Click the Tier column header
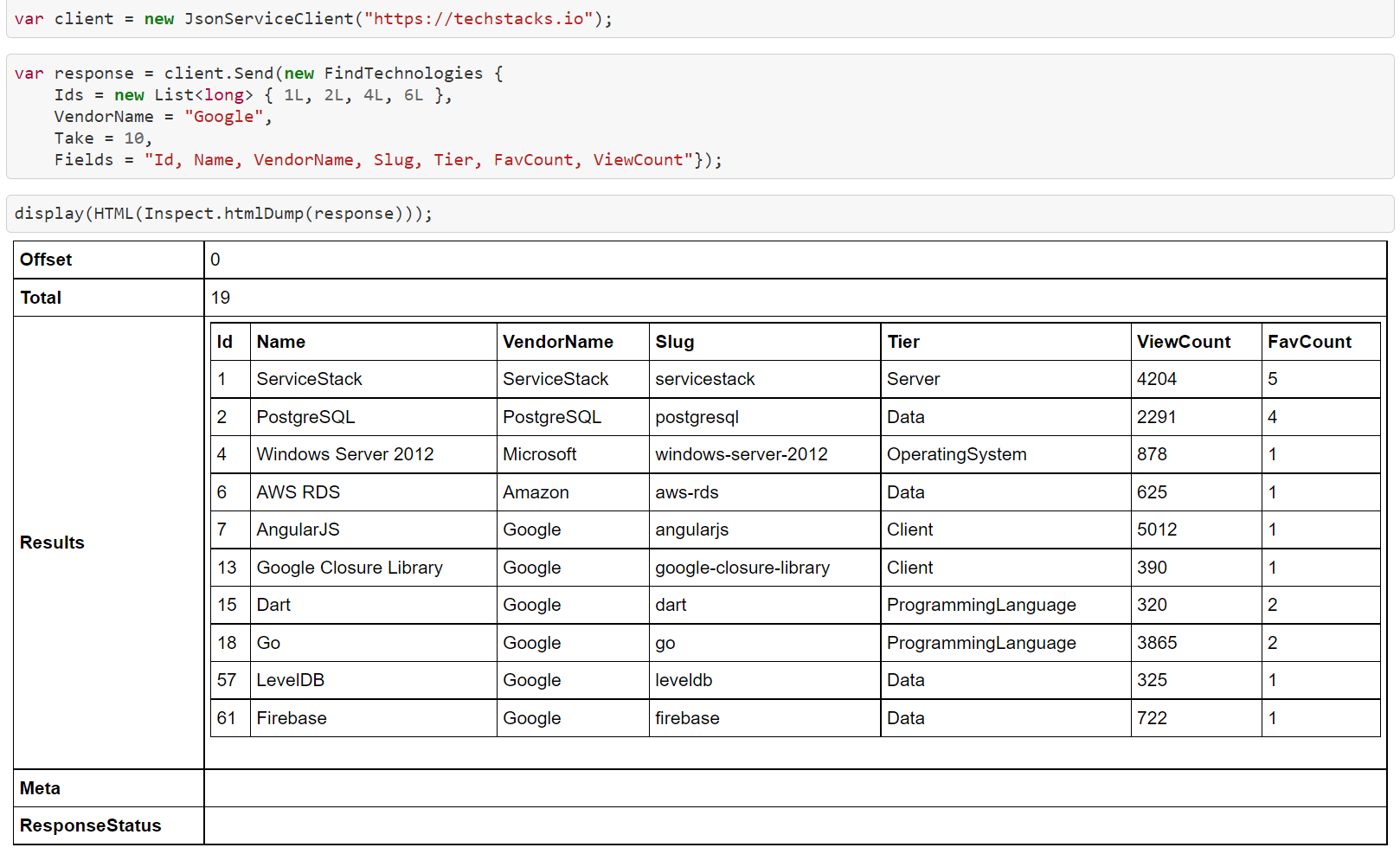The image size is (1400, 854). 1005,342
